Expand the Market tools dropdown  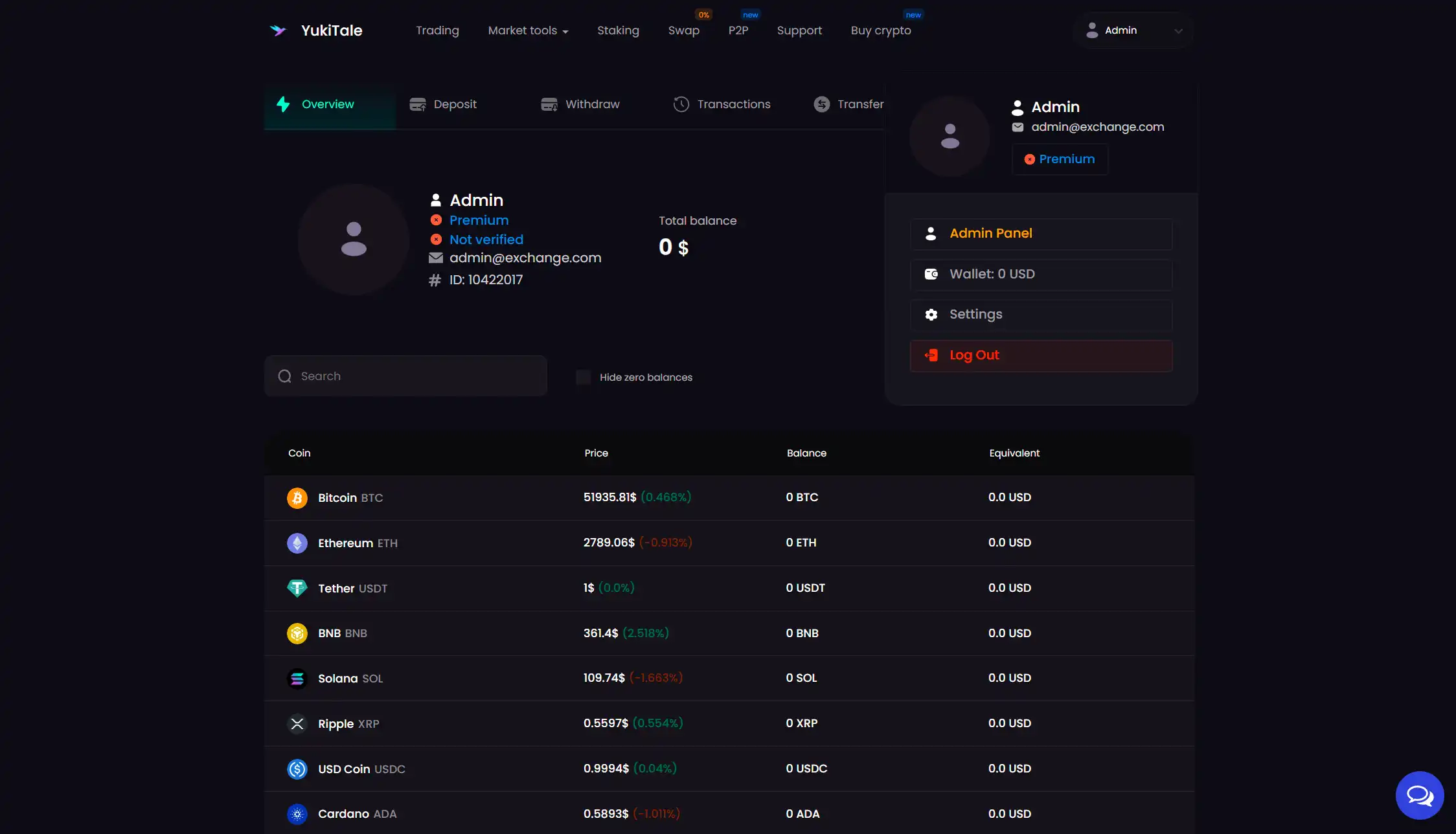528,30
